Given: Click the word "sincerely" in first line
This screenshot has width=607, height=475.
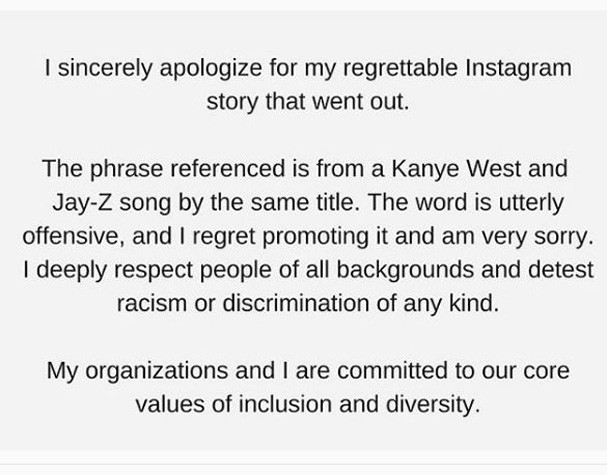Looking at the screenshot, I should (x=105, y=69).
